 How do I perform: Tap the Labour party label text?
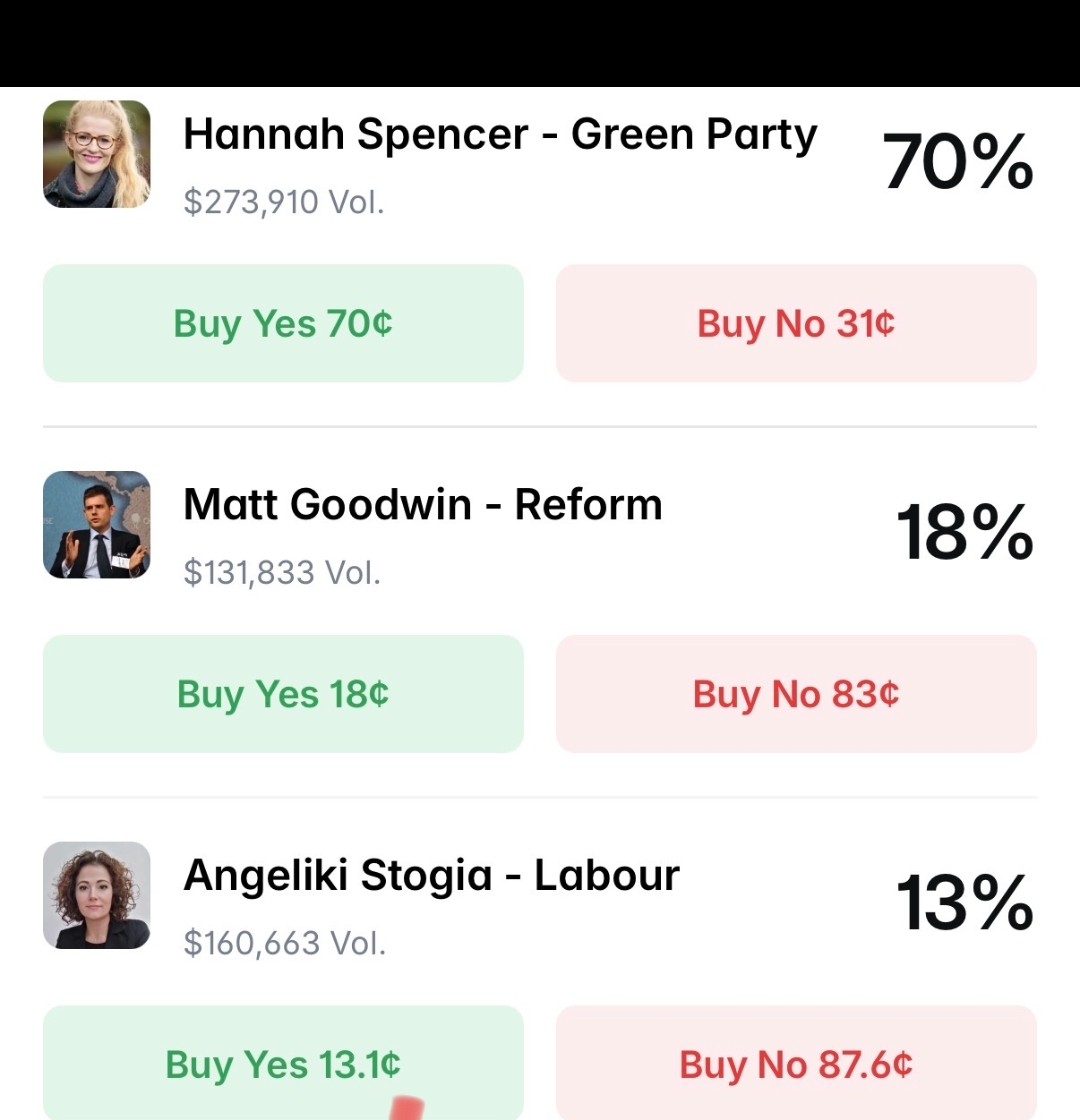(x=607, y=875)
